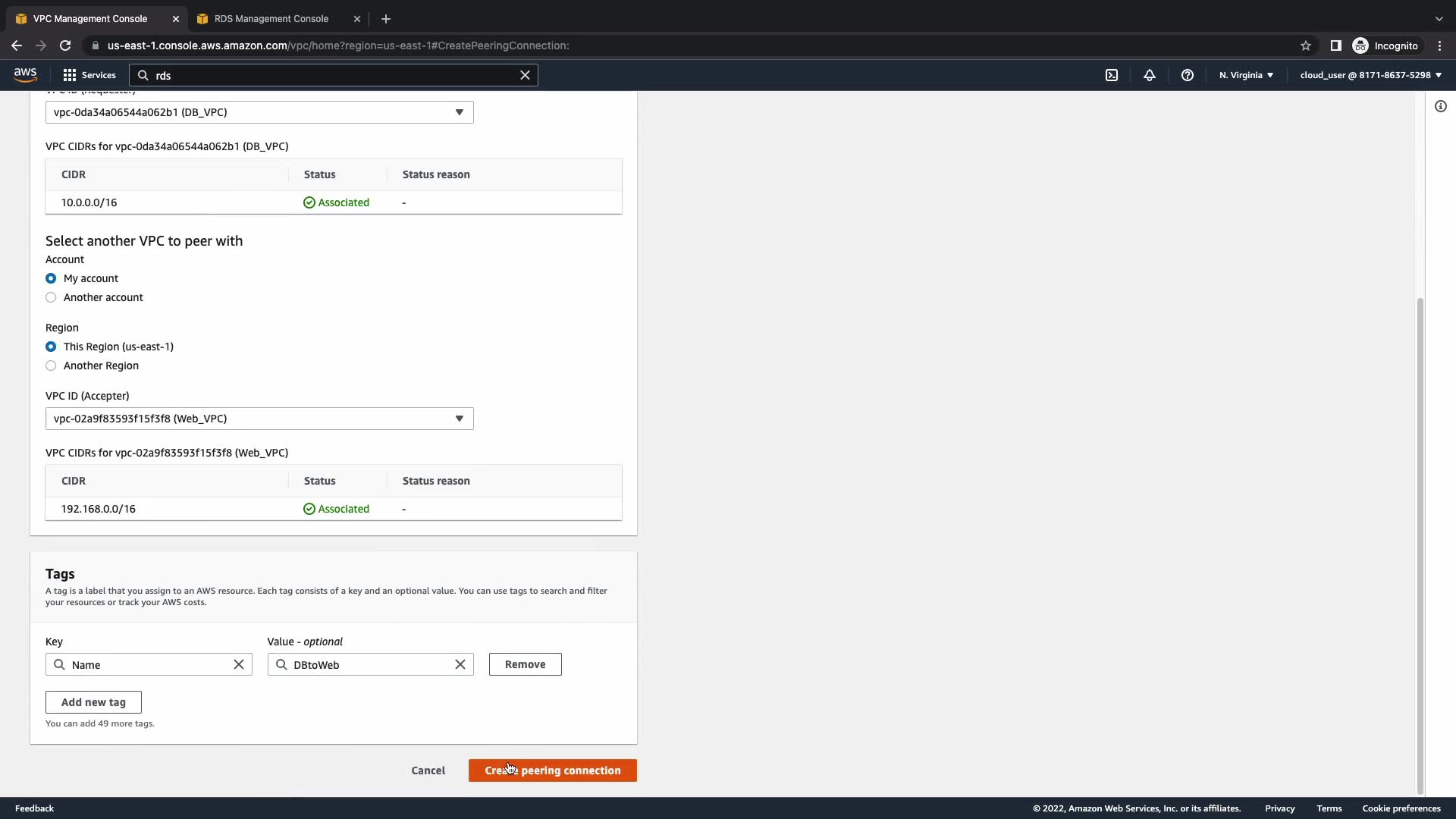Open the help question-mark icon
Image resolution: width=1456 pixels, height=819 pixels.
coord(1188,75)
